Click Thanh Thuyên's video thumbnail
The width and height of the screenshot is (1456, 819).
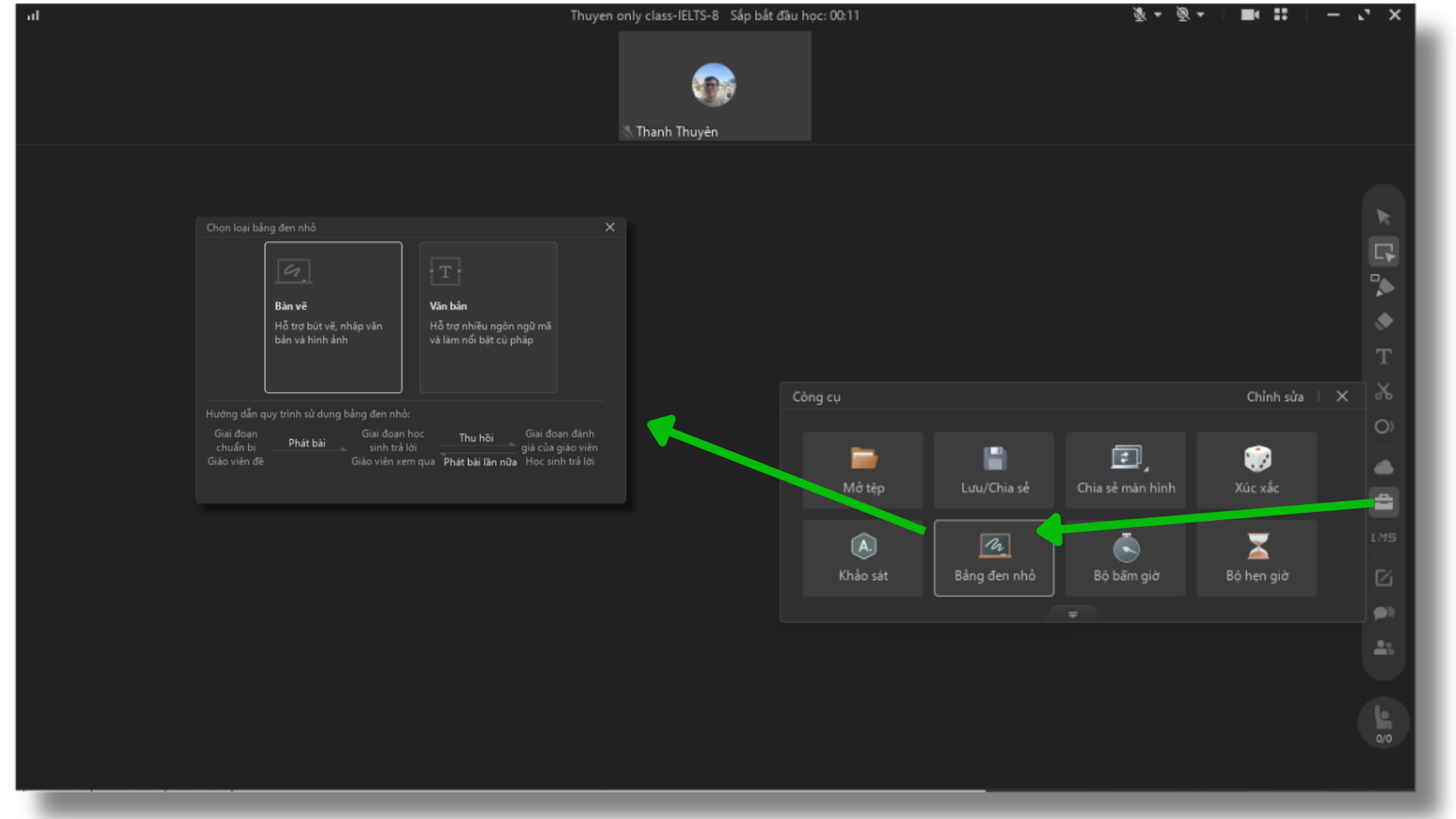(714, 86)
